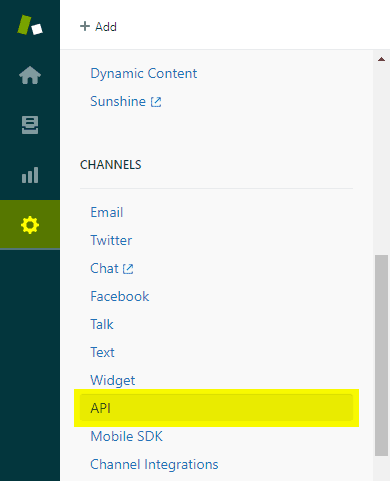
Task: Open the Sunshine link
Action: point(118,101)
